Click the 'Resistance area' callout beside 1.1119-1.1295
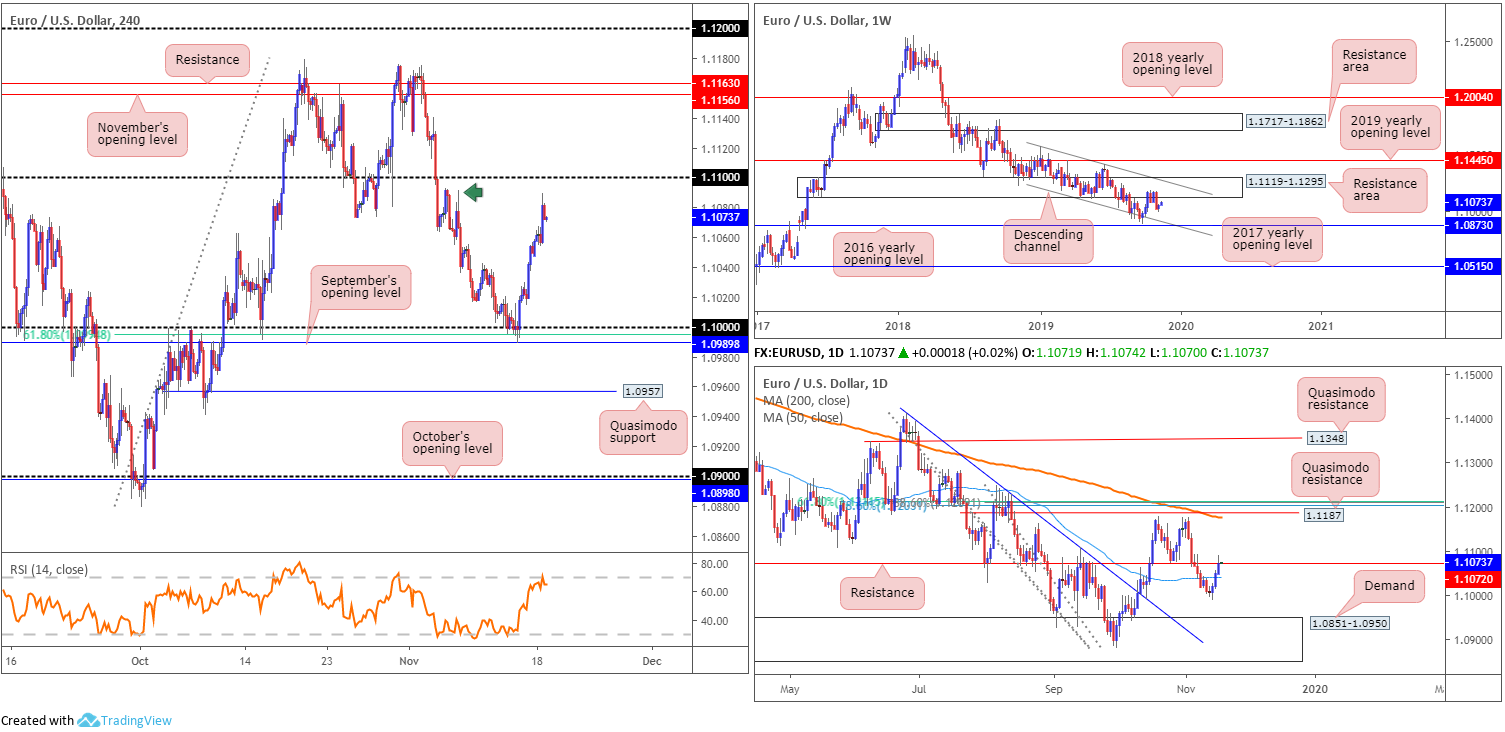The image size is (1505, 732). point(1384,190)
